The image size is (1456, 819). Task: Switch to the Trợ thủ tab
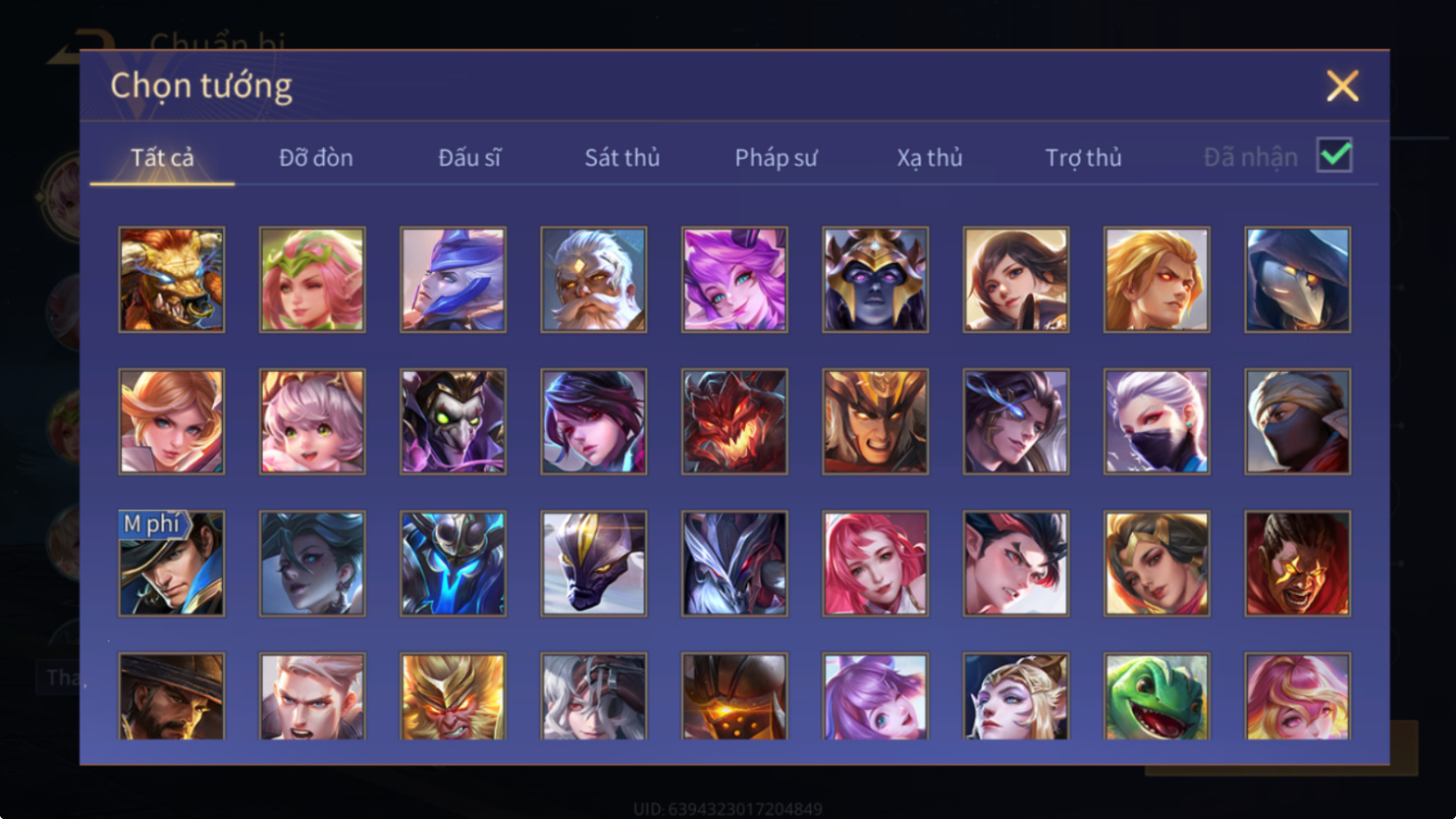coord(1083,157)
